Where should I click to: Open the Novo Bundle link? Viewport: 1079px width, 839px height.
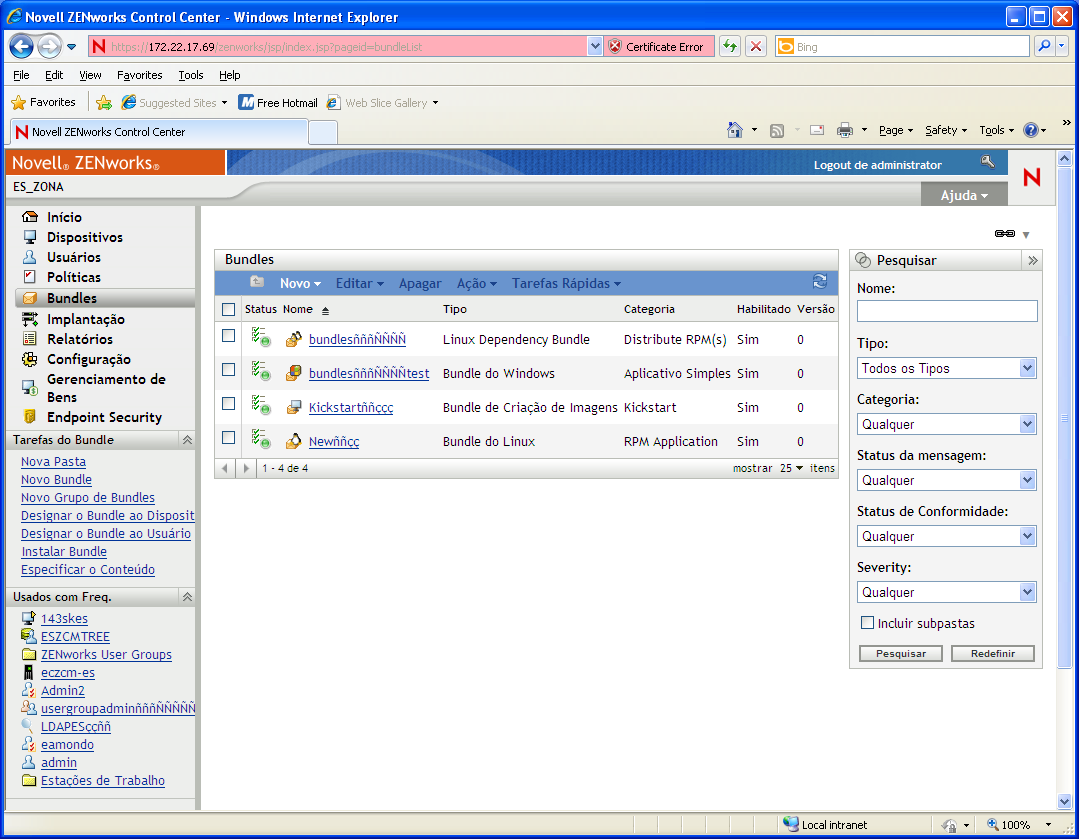(56, 480)
